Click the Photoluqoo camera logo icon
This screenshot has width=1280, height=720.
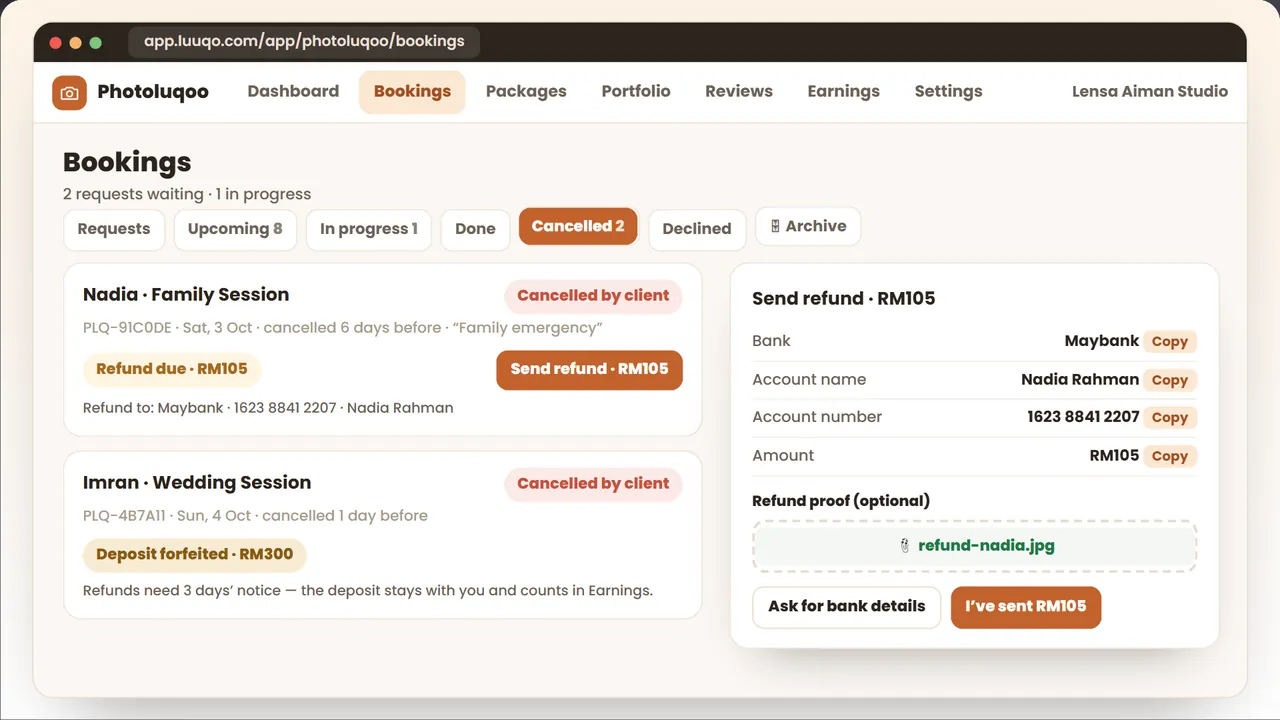coord(69,92)
